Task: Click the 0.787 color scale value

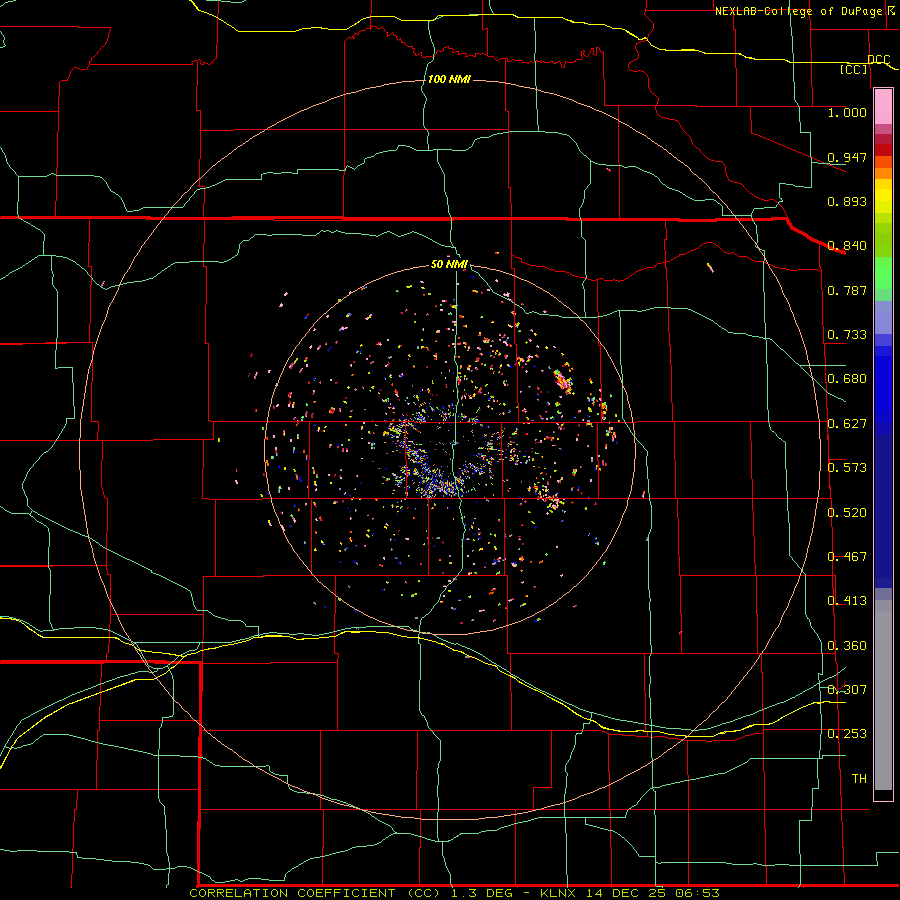Action: pyautogui.click(x=847, y=290)
